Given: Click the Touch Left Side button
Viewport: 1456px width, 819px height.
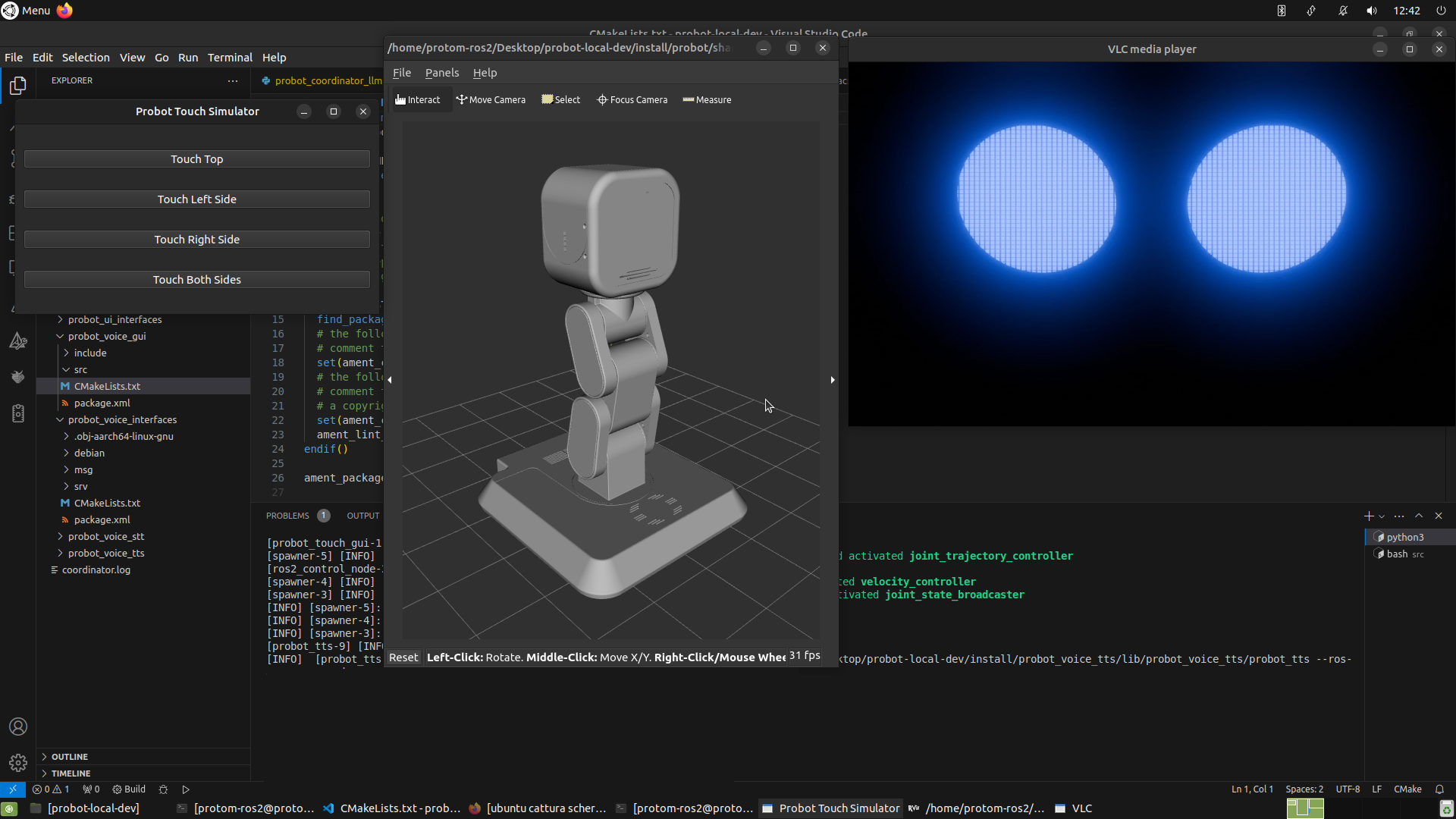Looking at the screenshot, I should [197, 199].
